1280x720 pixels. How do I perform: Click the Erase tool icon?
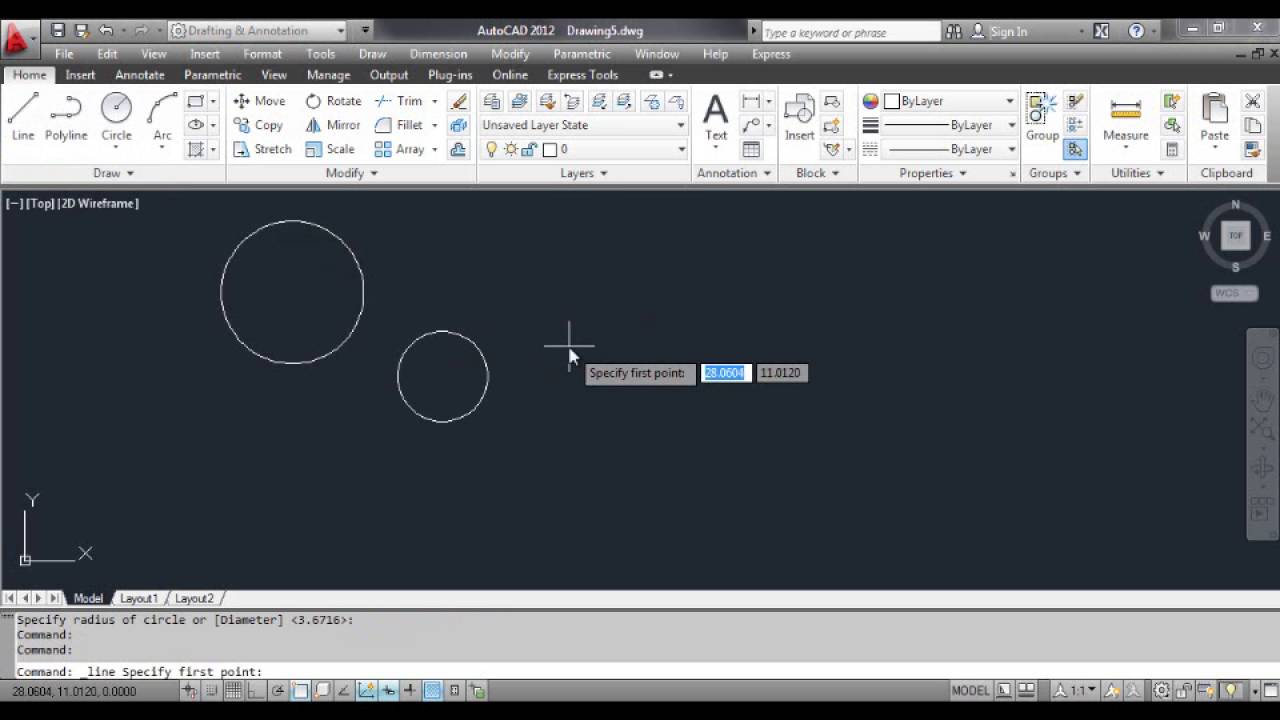tap(459, 101)
